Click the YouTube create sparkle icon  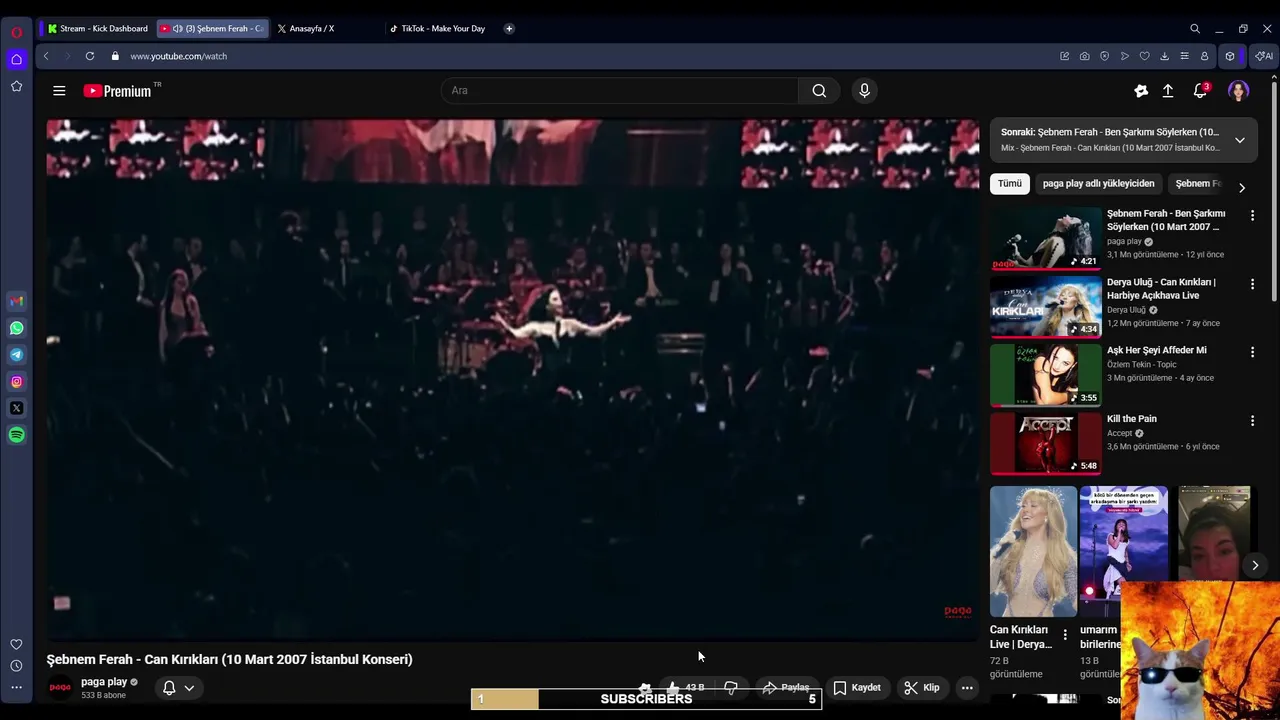(1141, 91)
